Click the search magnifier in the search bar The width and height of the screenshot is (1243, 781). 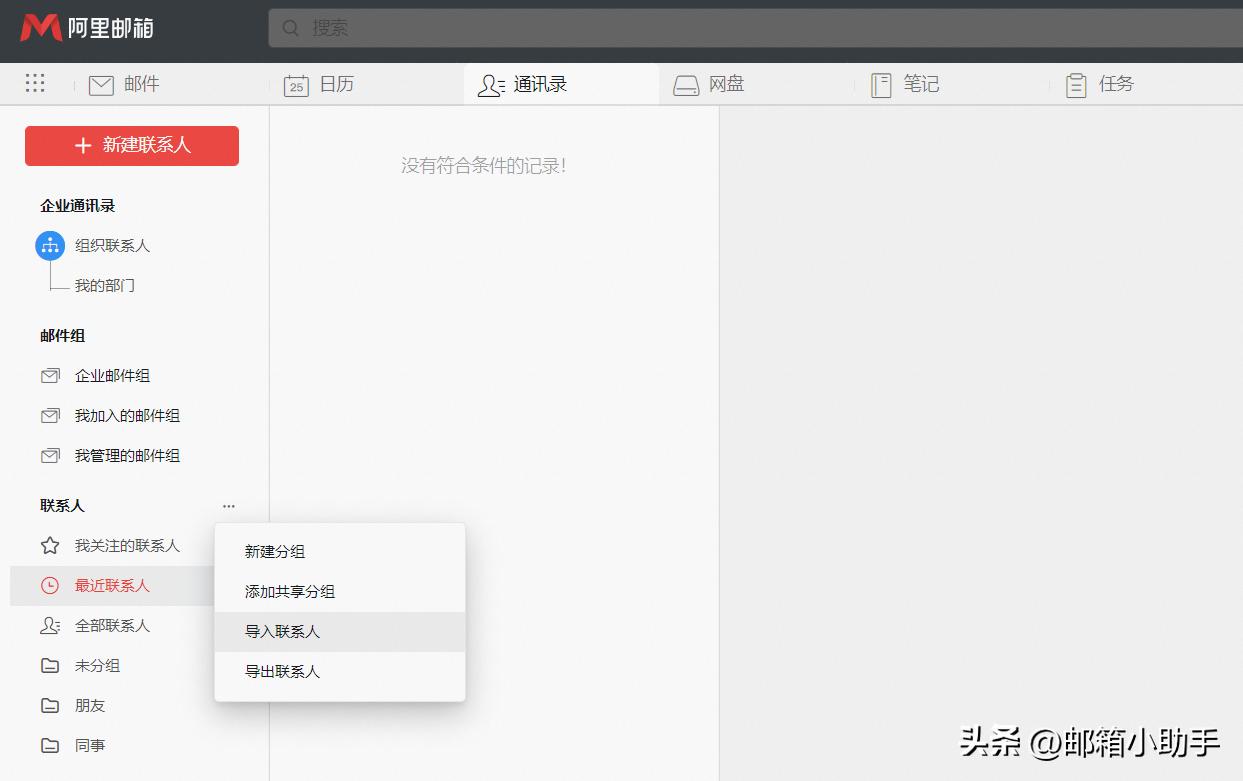pos(290,28)
